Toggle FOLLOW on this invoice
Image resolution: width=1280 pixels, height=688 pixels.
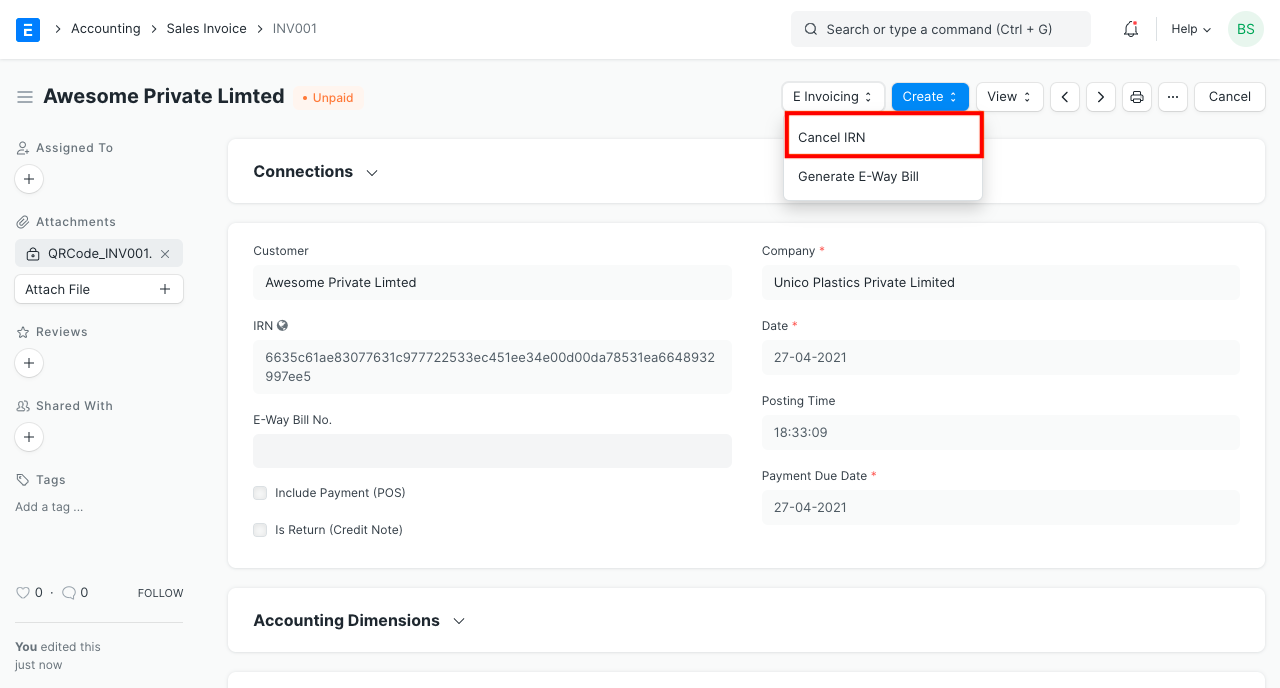(x=160, y=592)
